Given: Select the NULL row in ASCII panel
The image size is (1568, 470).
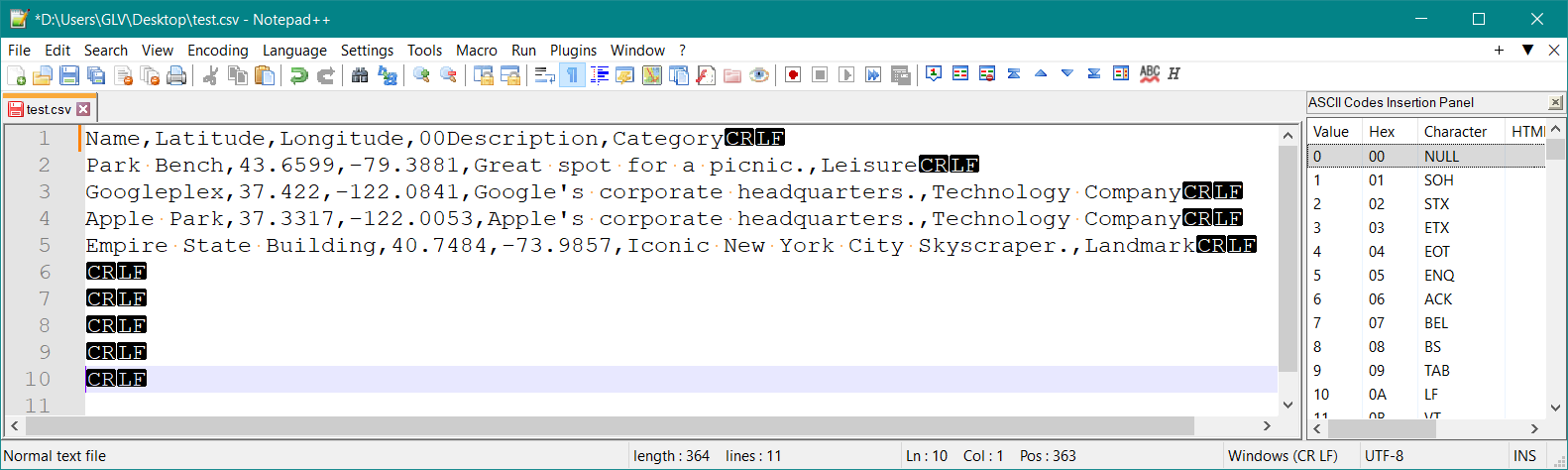Looking at the screenshot, I should tap(1426, 156).
